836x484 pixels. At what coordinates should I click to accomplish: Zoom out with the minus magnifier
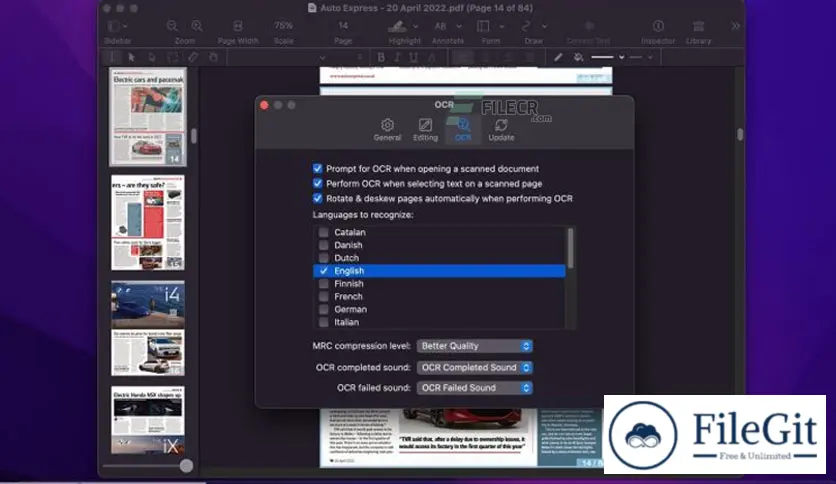(x=172, y=26)
